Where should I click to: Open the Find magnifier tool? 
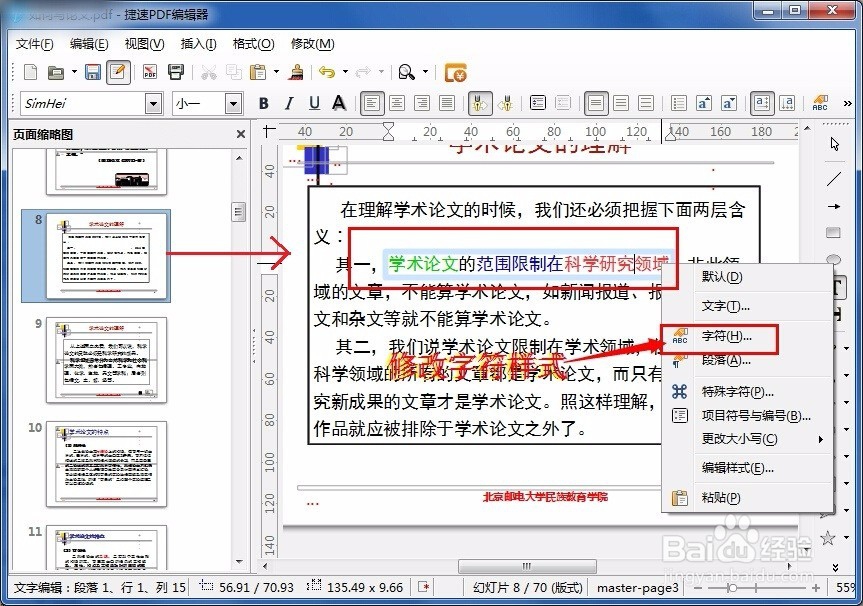[406, 72]
